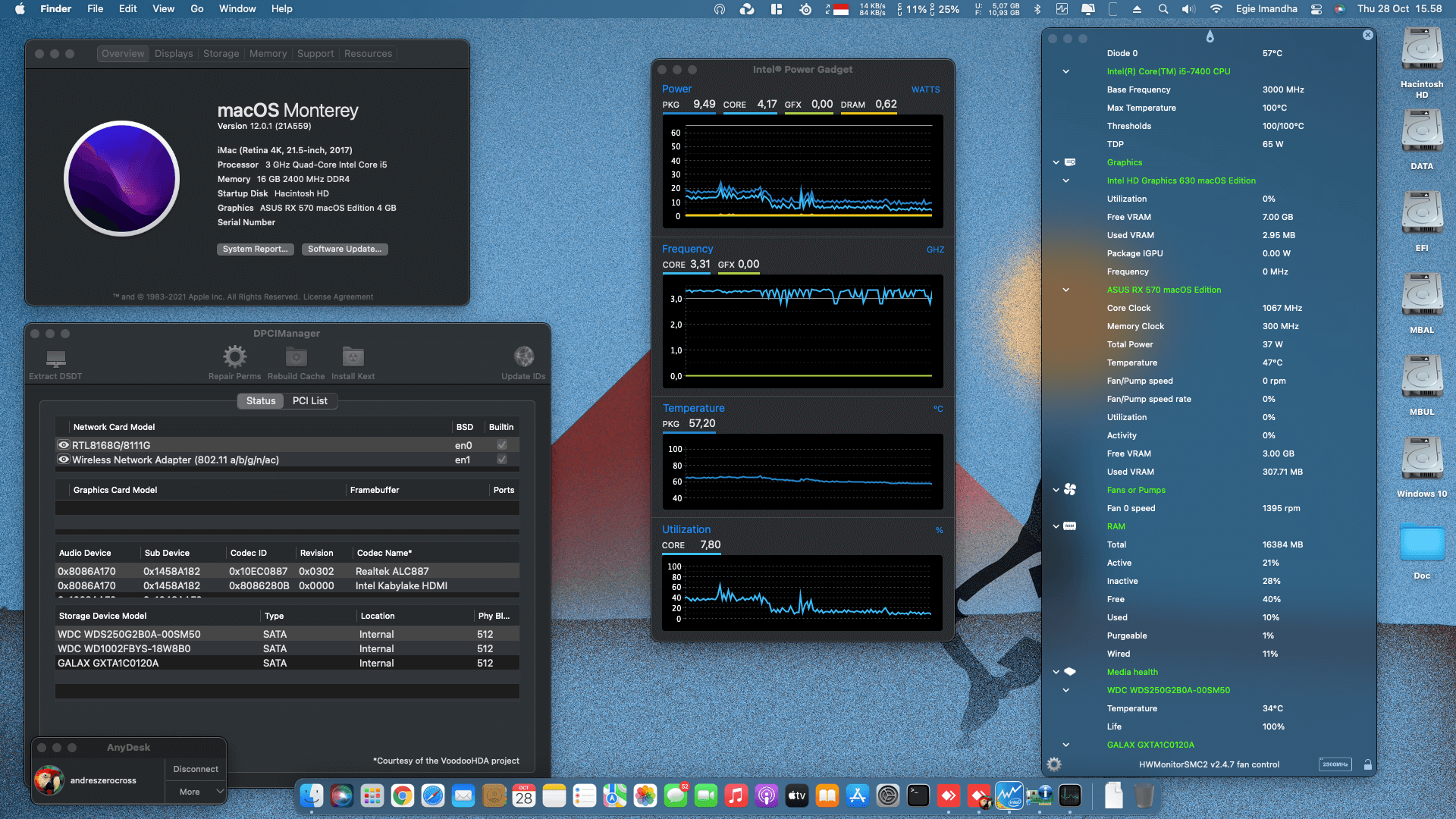The width and height of the screenshot is (1456, 819).
Task: Open Messages with 52 badge in Dock
Action: pyautogui.click(x=676, y=795)
